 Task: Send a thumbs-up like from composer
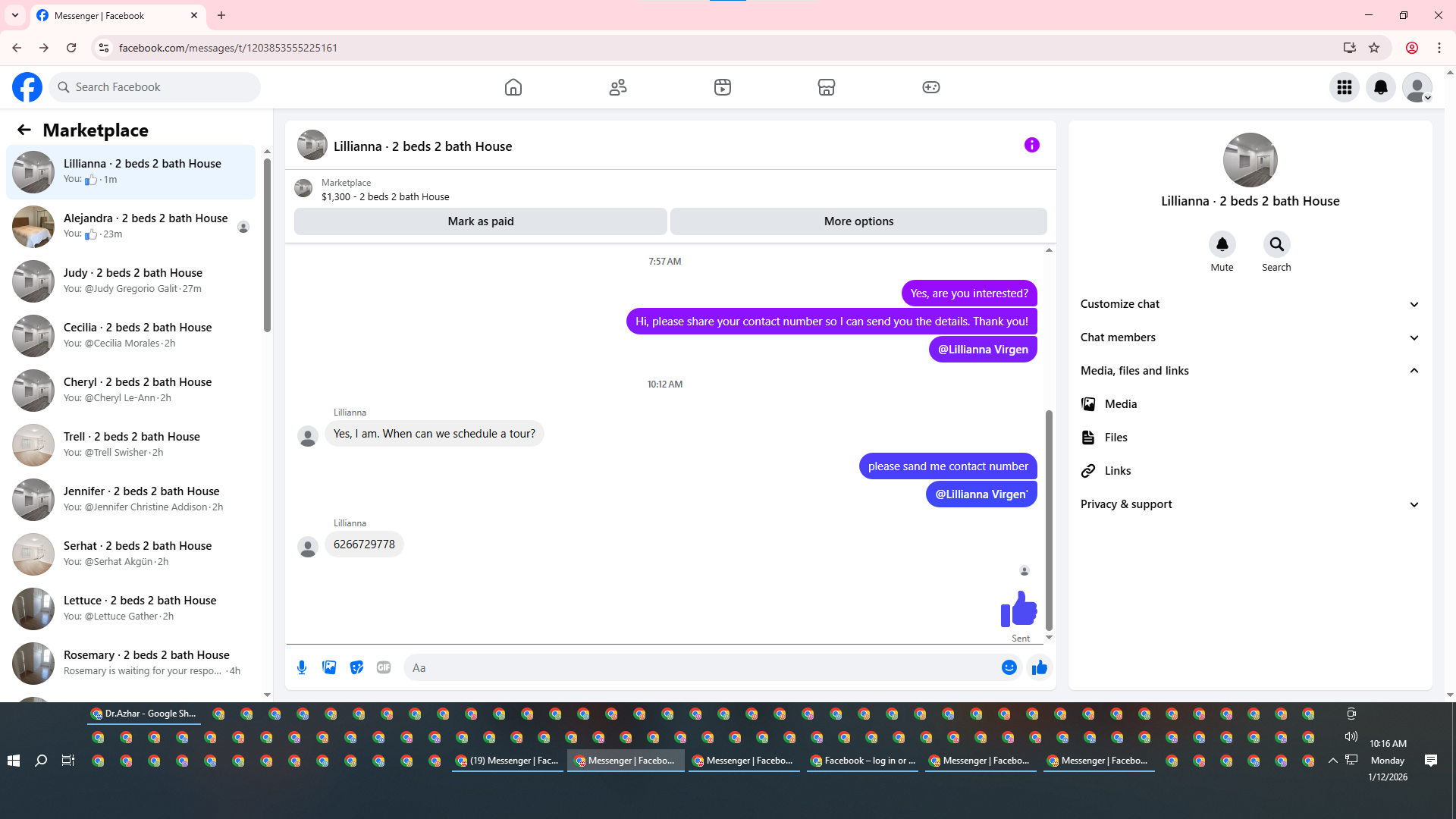1039,667
